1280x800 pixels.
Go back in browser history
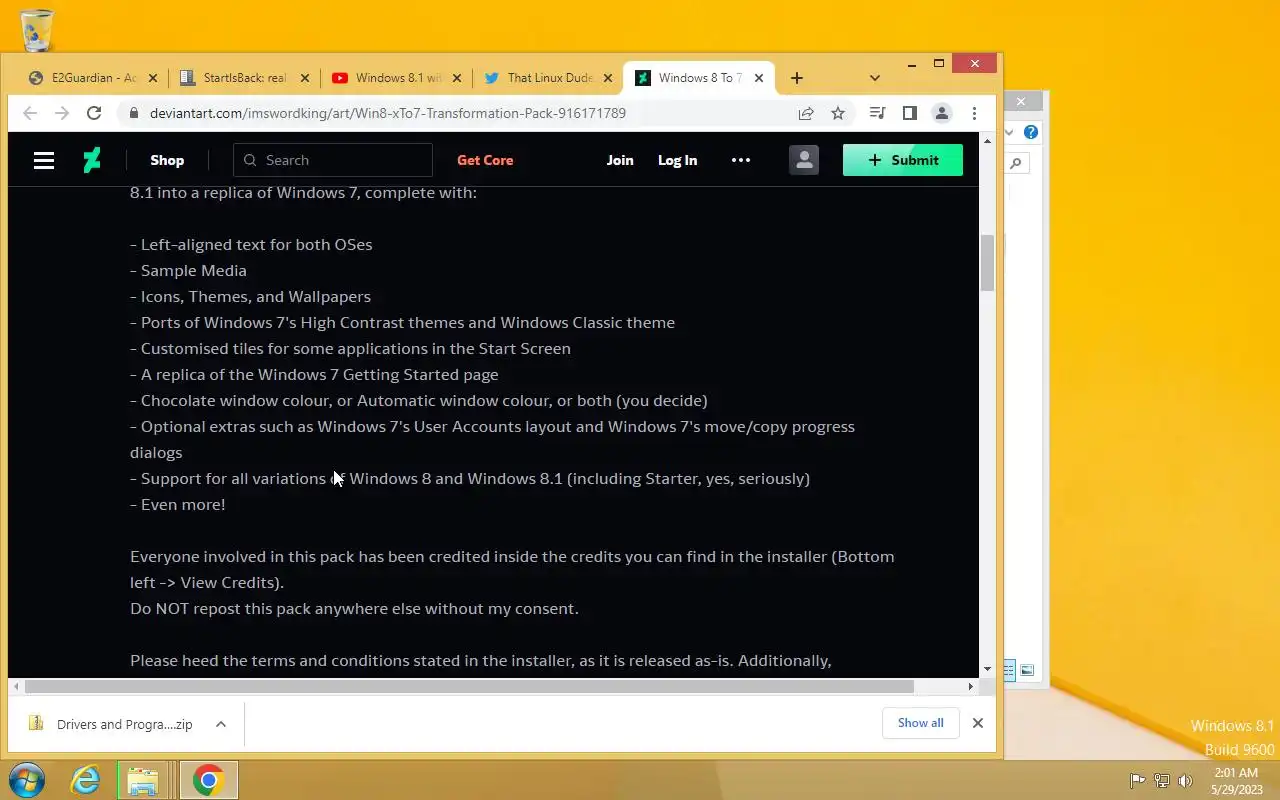30,113
